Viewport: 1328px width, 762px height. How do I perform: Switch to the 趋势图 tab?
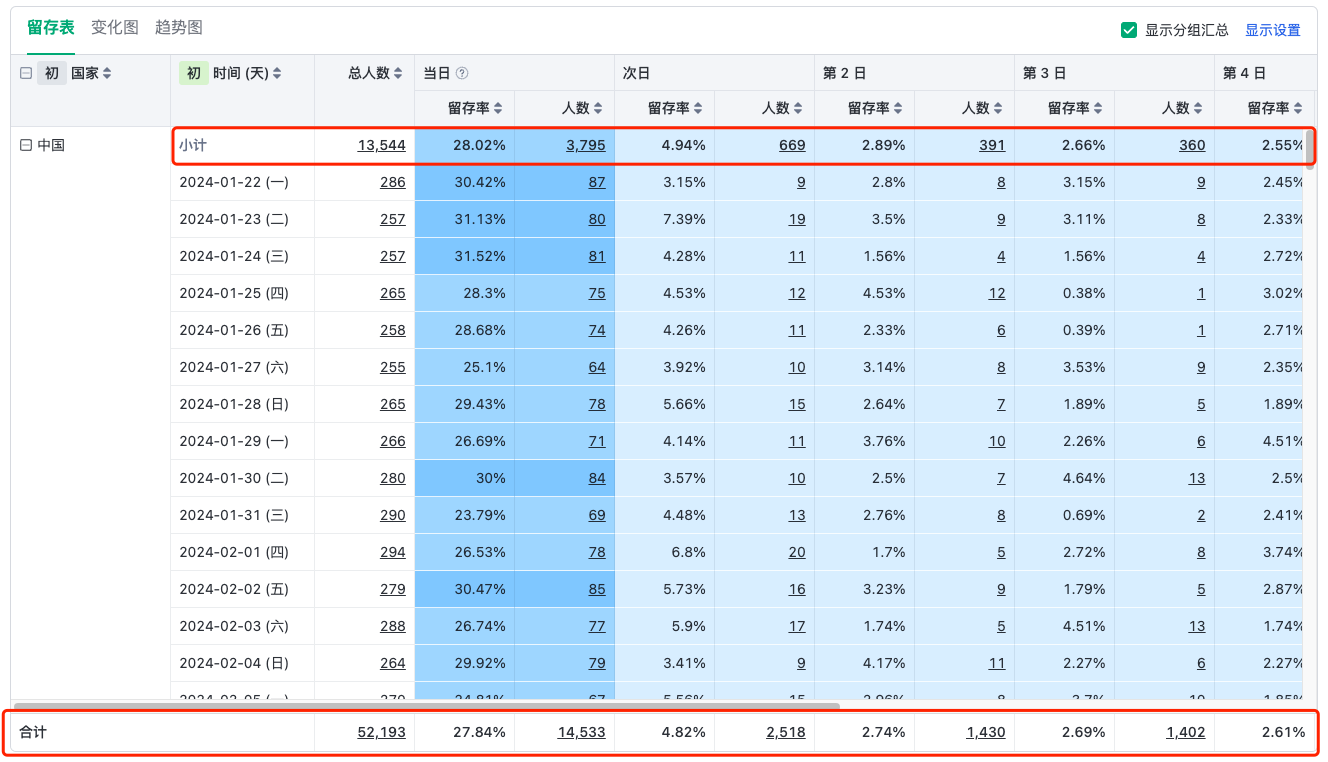tap(179, 28)
